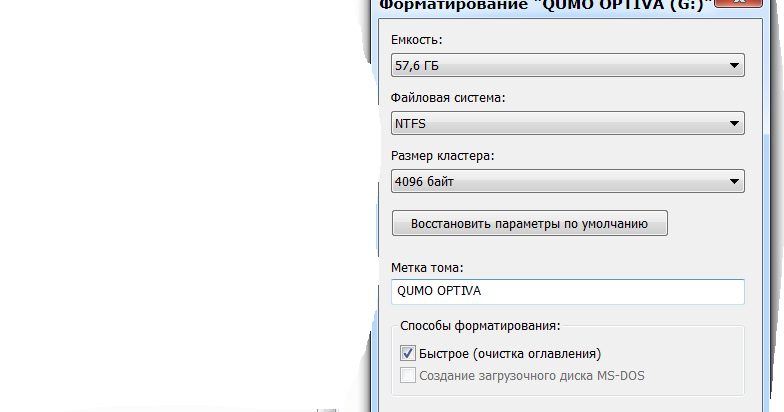Click the Файловая система label text
Viewport: 784px width, 412px height.
[x=448, y=98]
